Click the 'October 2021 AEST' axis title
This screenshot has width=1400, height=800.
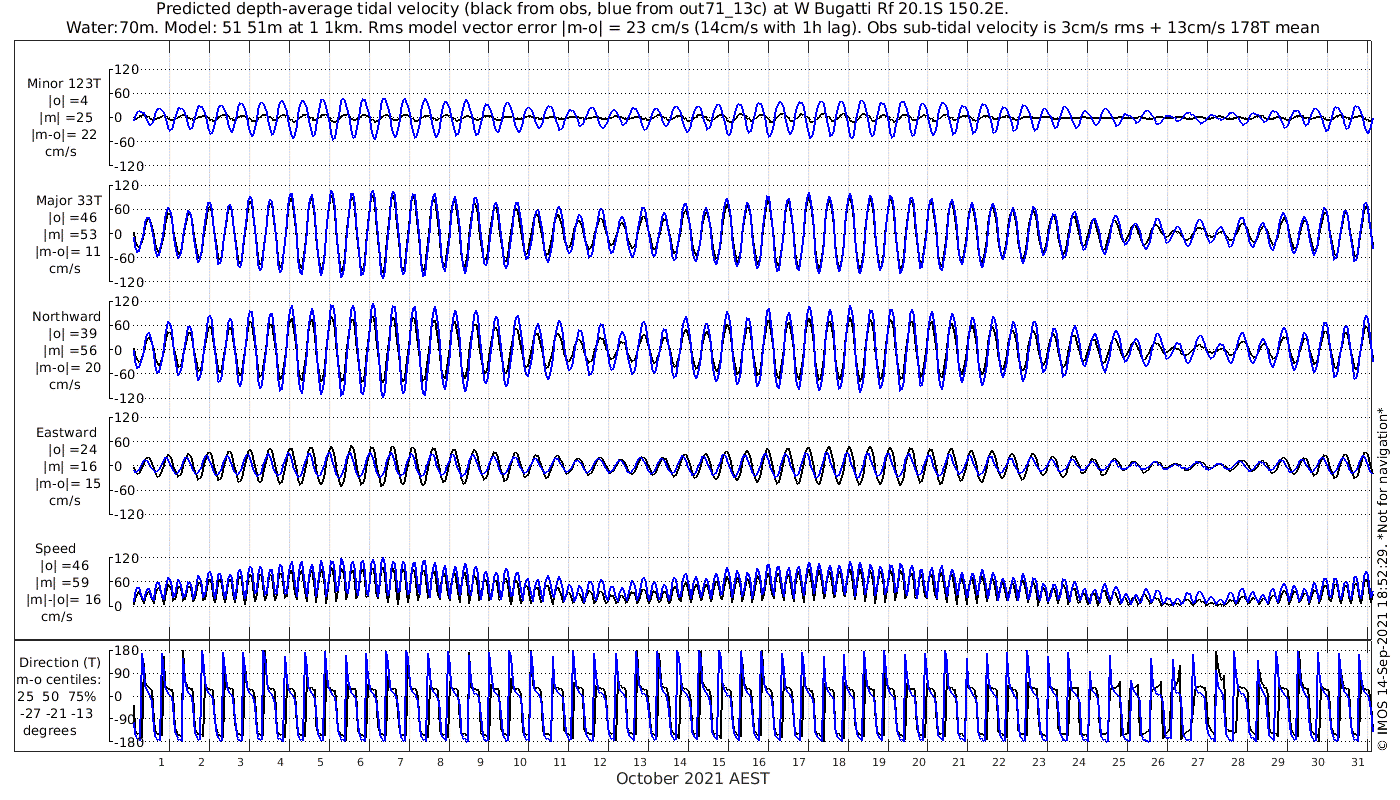point(693,779)
